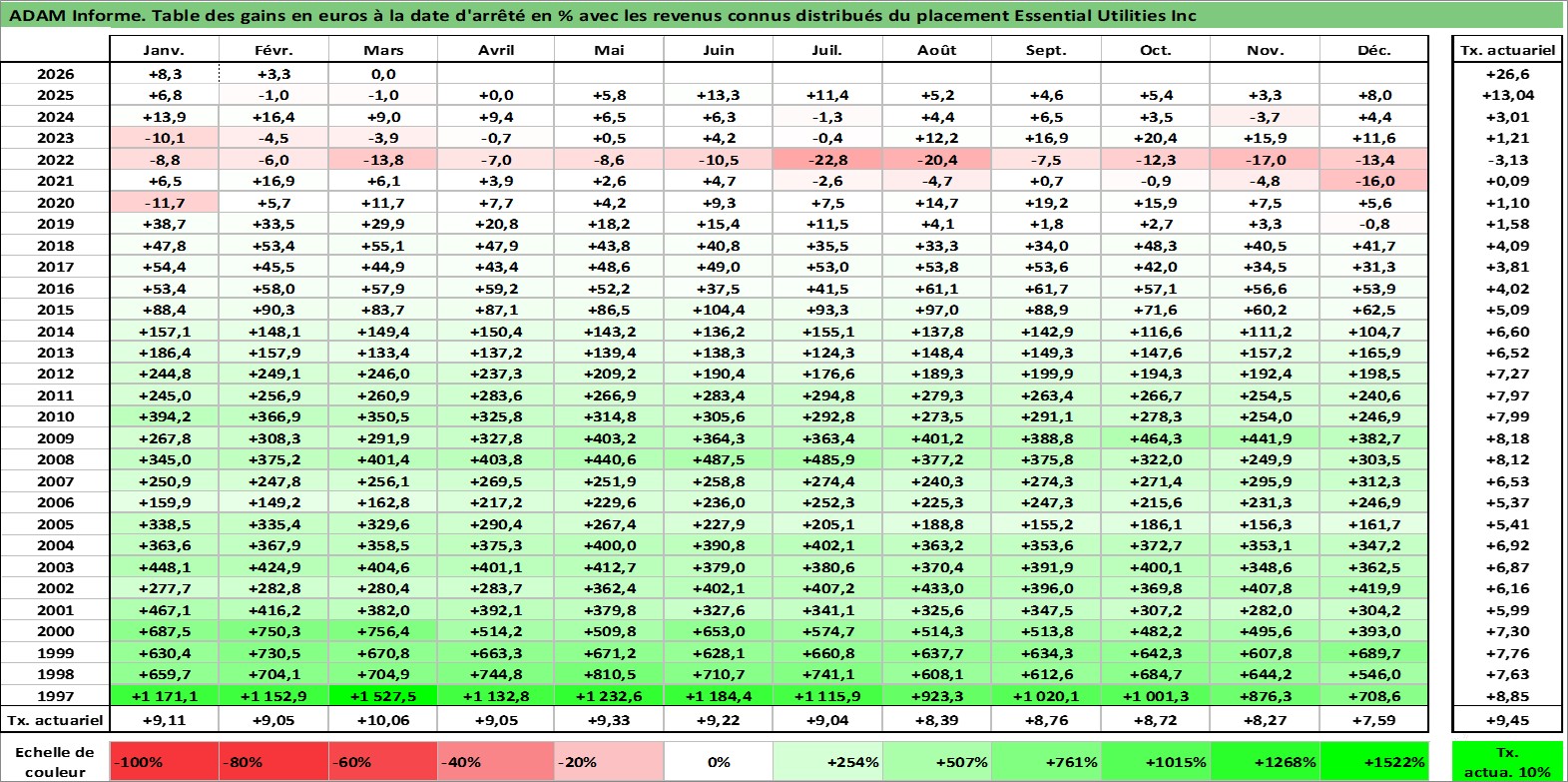Image resolution: width=1568 pixels, height=782 pixels.
Task: Click the '+487,5' cell for June 2008
Action: click(719, 459)
